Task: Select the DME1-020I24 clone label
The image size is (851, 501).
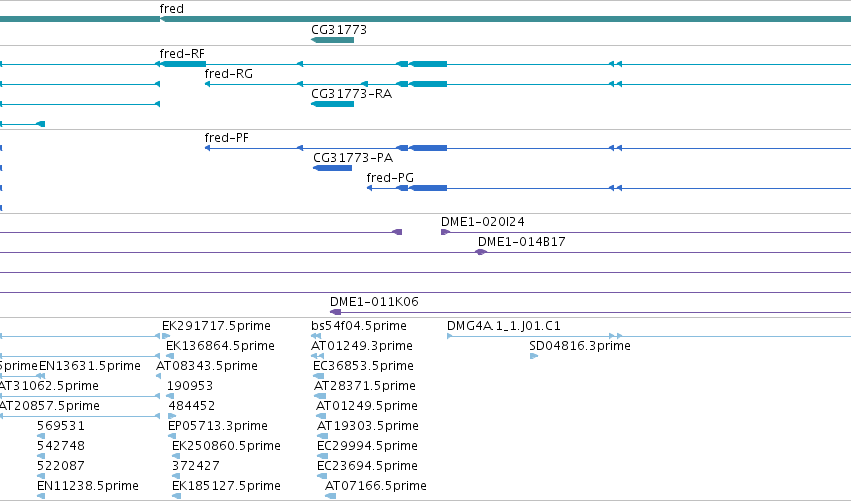Action: (x=482, y=221)
